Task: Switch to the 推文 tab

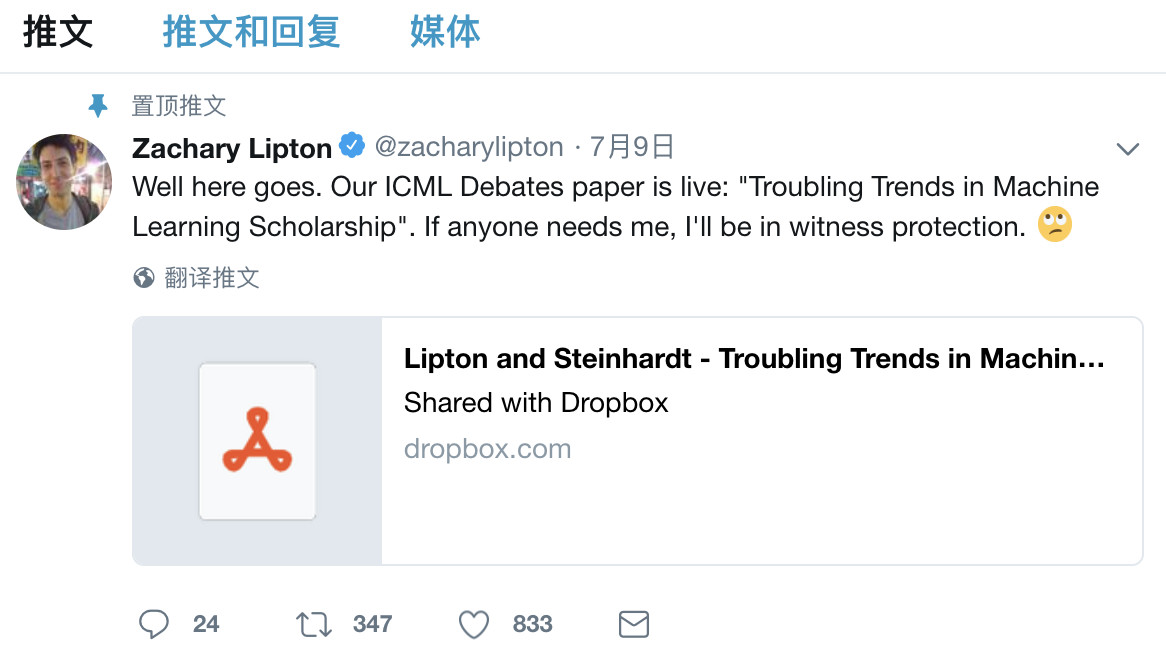Action: pyautogui.click(x=58, y=32)
